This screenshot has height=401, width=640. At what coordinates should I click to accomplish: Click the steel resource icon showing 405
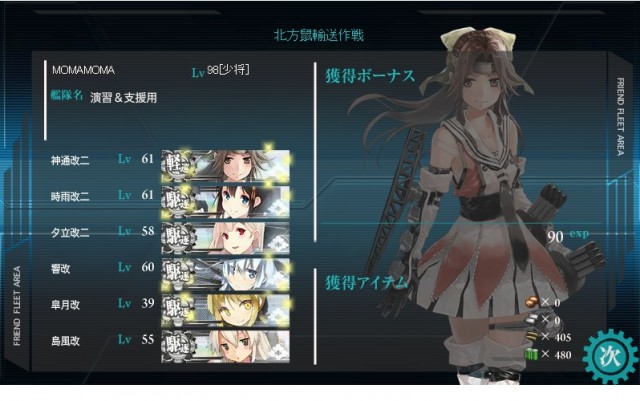click(532, 337)
